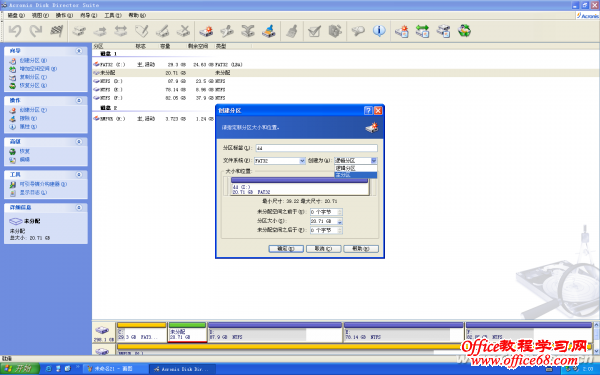Click the speech bubble toolbar icon
Image resolution: width=600 pixels, height=375 pixels.
[x=358, y=31]
